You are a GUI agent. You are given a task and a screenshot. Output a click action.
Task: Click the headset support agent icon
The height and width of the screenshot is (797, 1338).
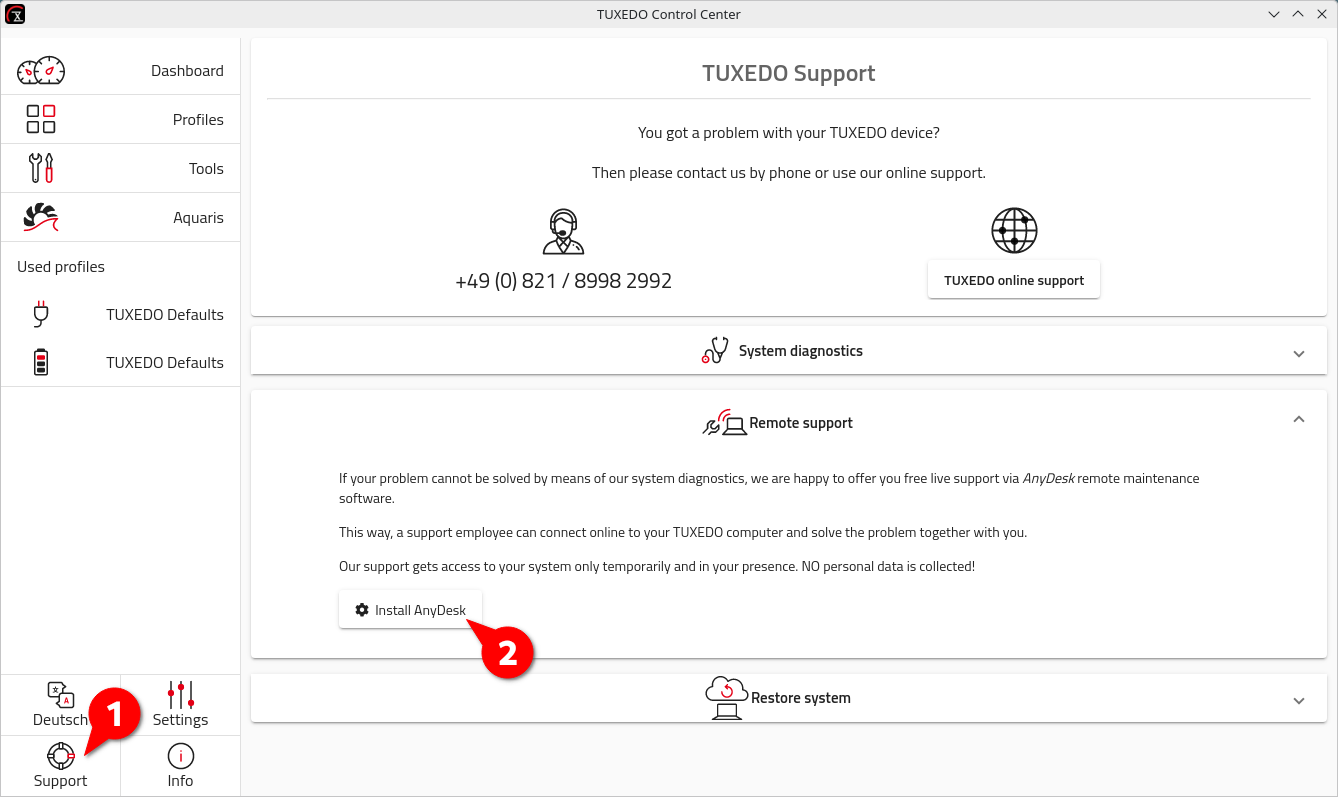[563, 232]
